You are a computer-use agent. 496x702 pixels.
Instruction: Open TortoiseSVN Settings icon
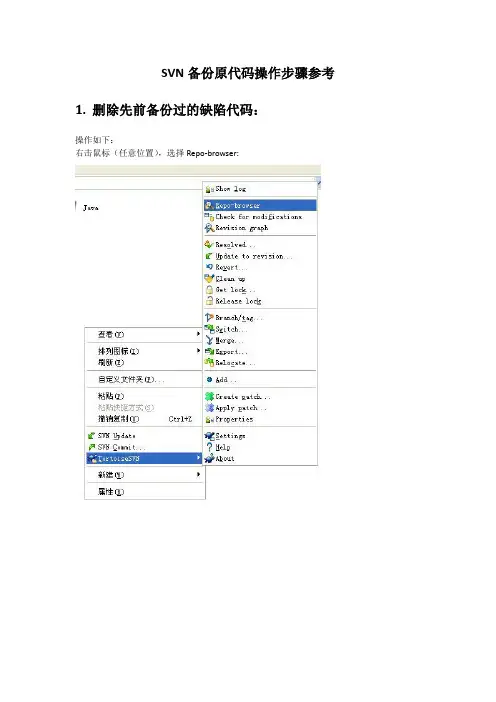[209, 436]
